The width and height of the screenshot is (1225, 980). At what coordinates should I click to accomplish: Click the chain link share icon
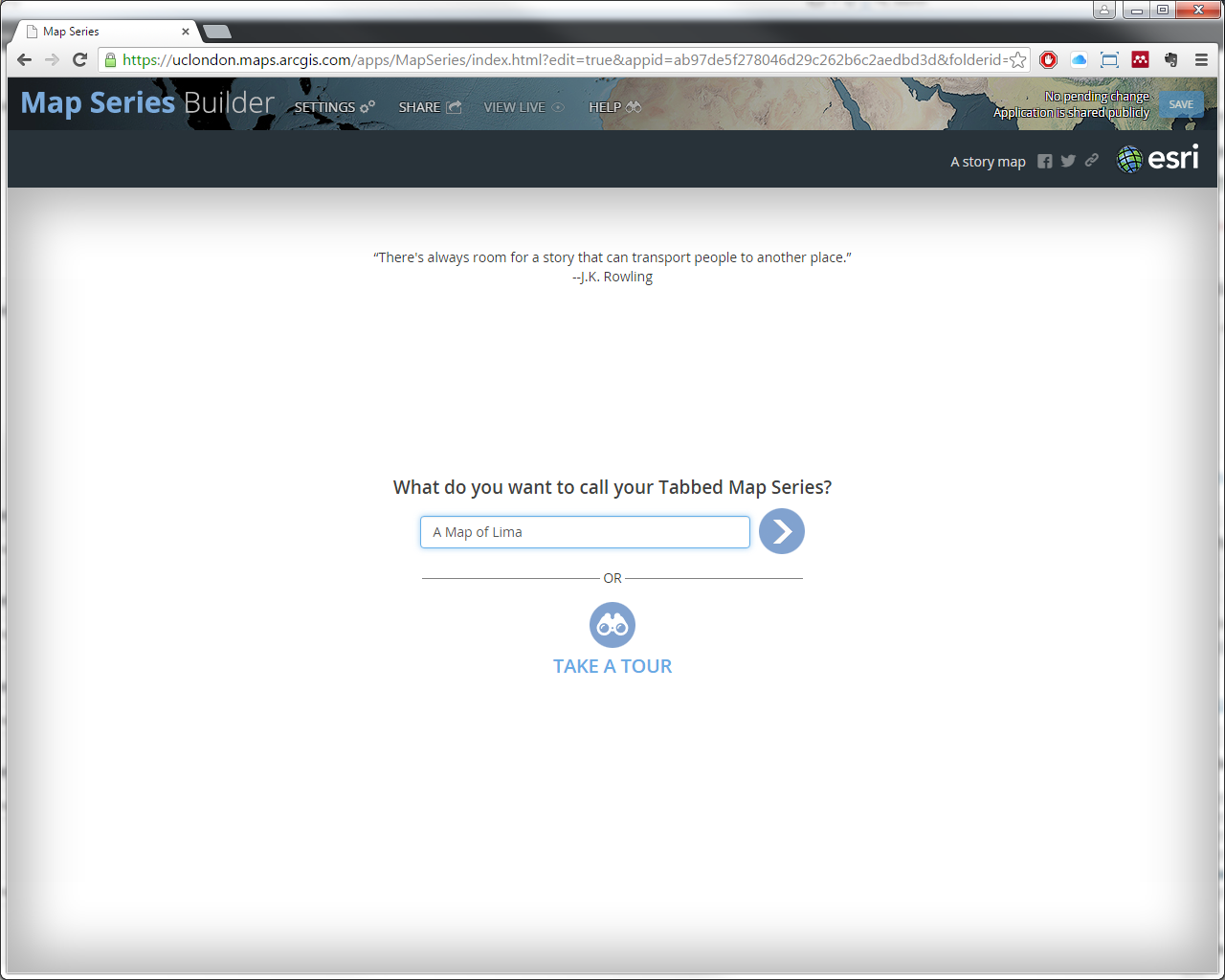point(1092,161)
